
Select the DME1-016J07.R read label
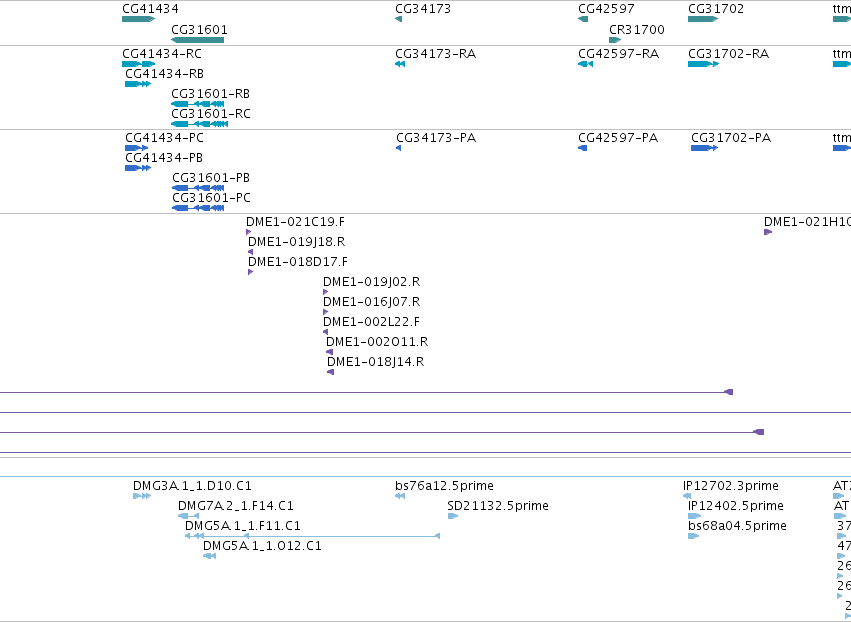(371, 302)
